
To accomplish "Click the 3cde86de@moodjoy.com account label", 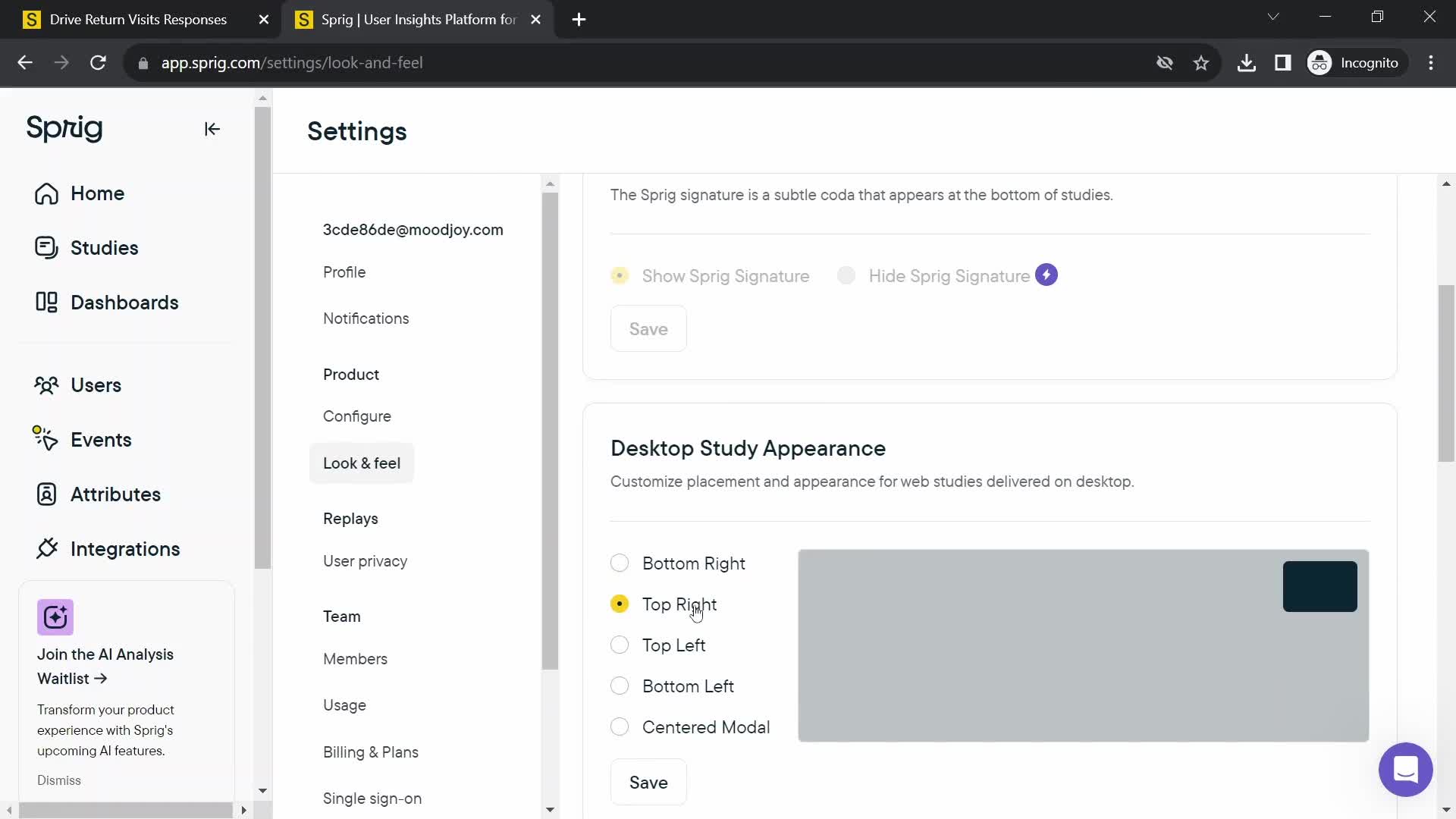I will tap(413, 230).
